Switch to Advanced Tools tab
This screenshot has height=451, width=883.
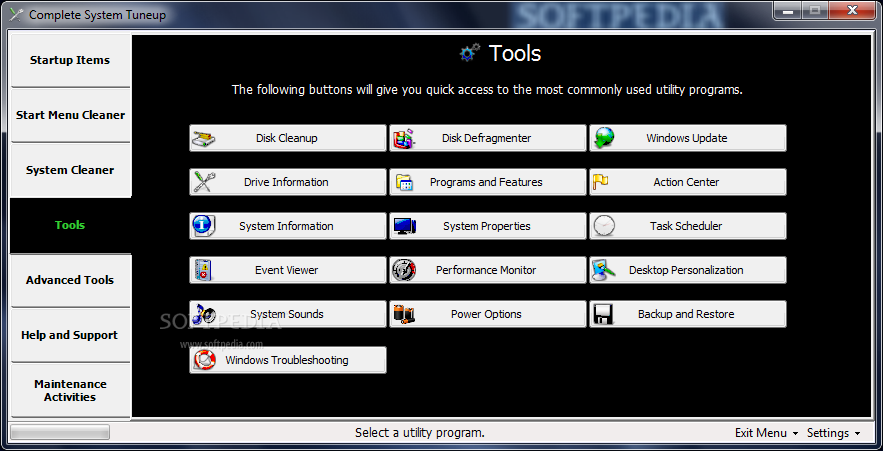[x=70, y=280]
